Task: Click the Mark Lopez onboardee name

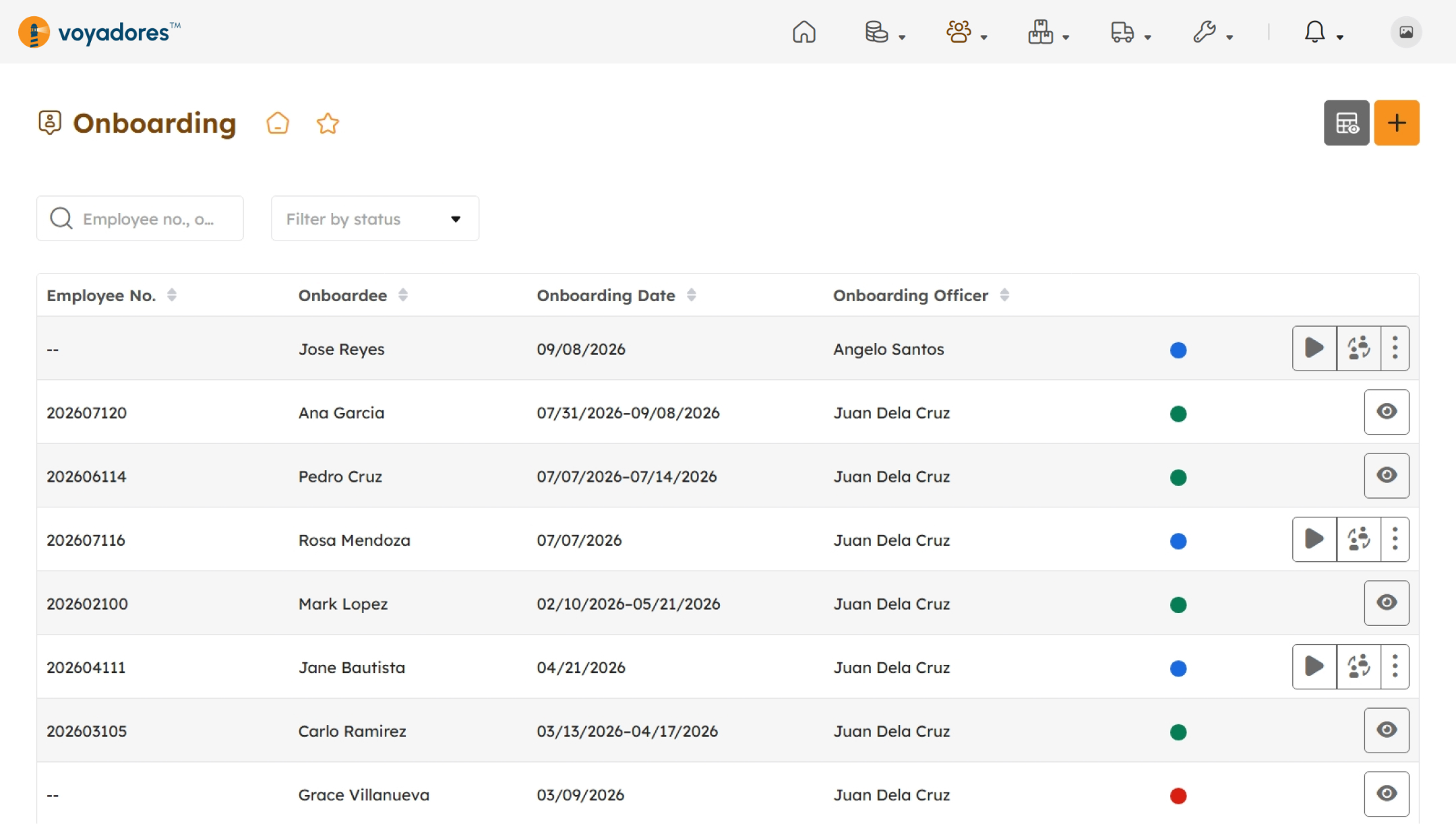Action: click(343, 604)
